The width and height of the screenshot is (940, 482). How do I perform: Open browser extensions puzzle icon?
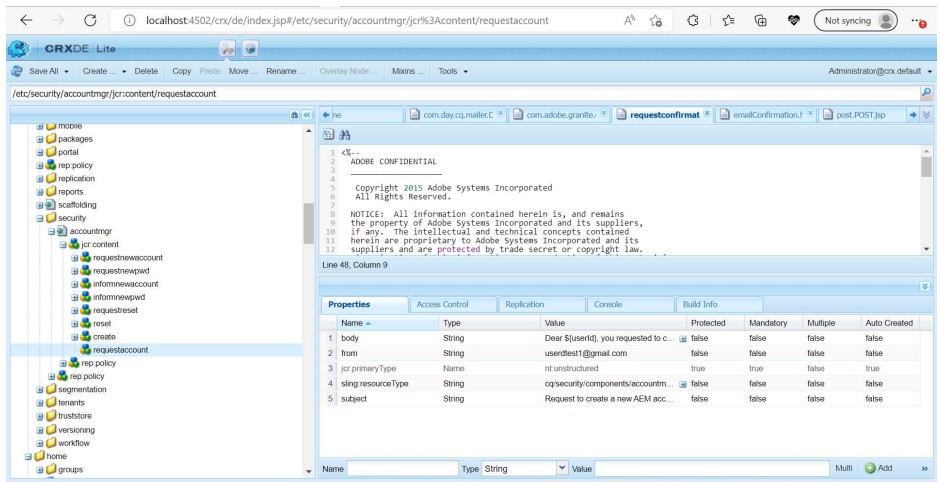coord(692,20)
